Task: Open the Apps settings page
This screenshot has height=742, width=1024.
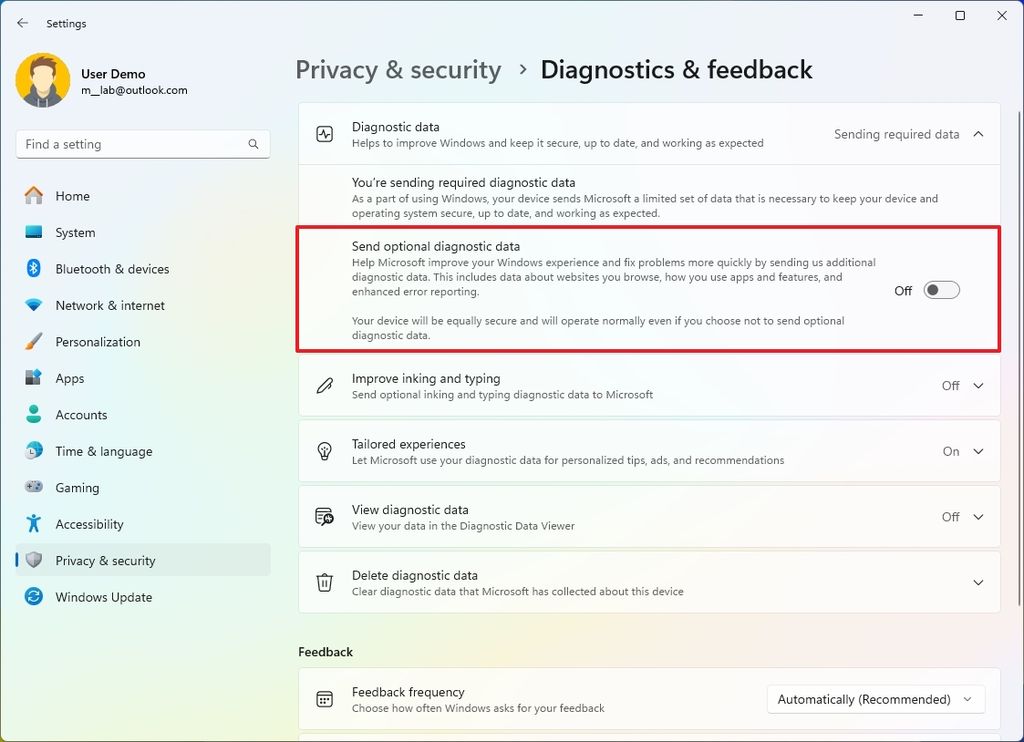Action: (70, 378)
